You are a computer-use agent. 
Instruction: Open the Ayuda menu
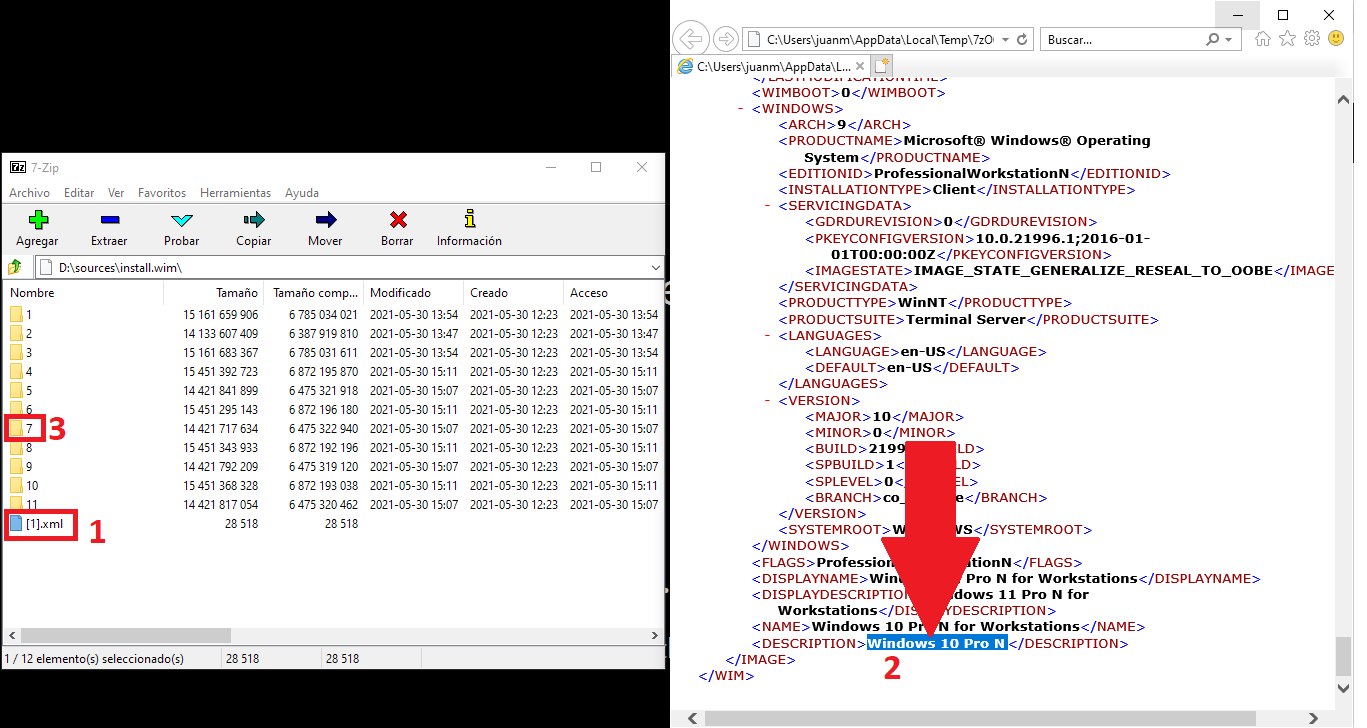click(302, 193)
